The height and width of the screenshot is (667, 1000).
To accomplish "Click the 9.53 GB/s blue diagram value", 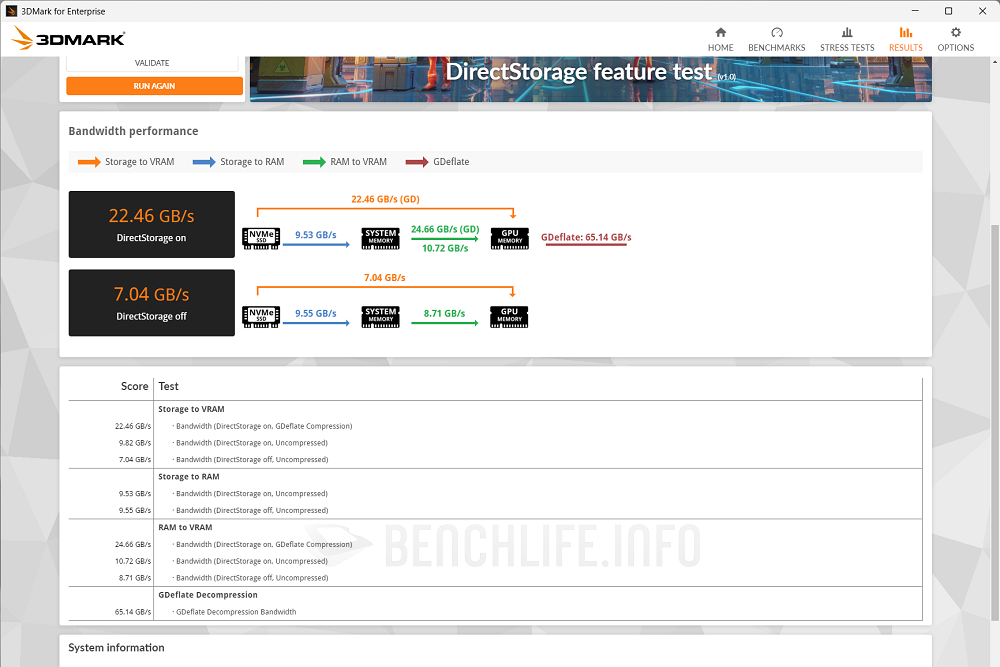I will (x=316, y=235).
